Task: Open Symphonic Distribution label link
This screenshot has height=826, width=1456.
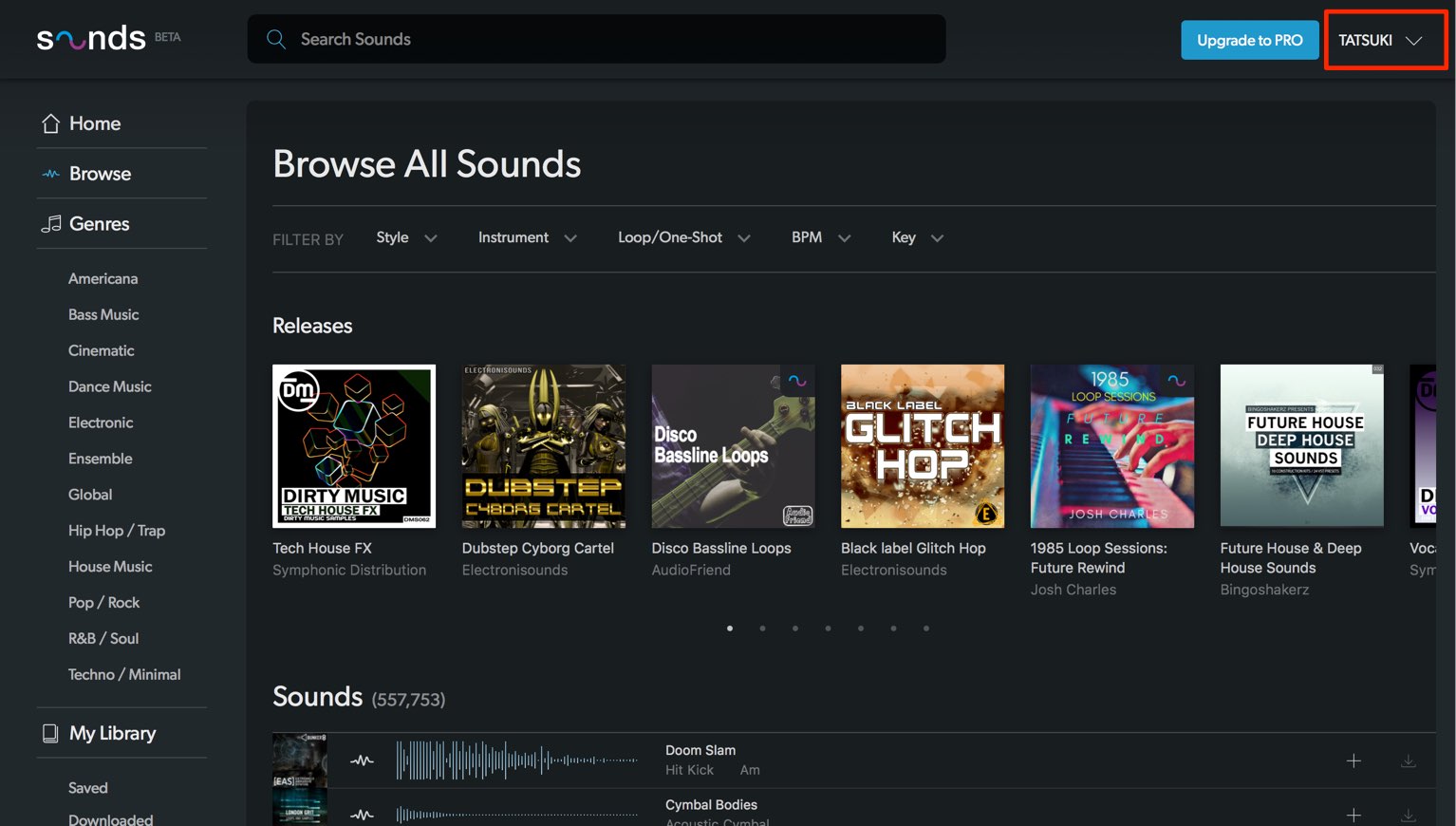Action: [x=349, y=570]
